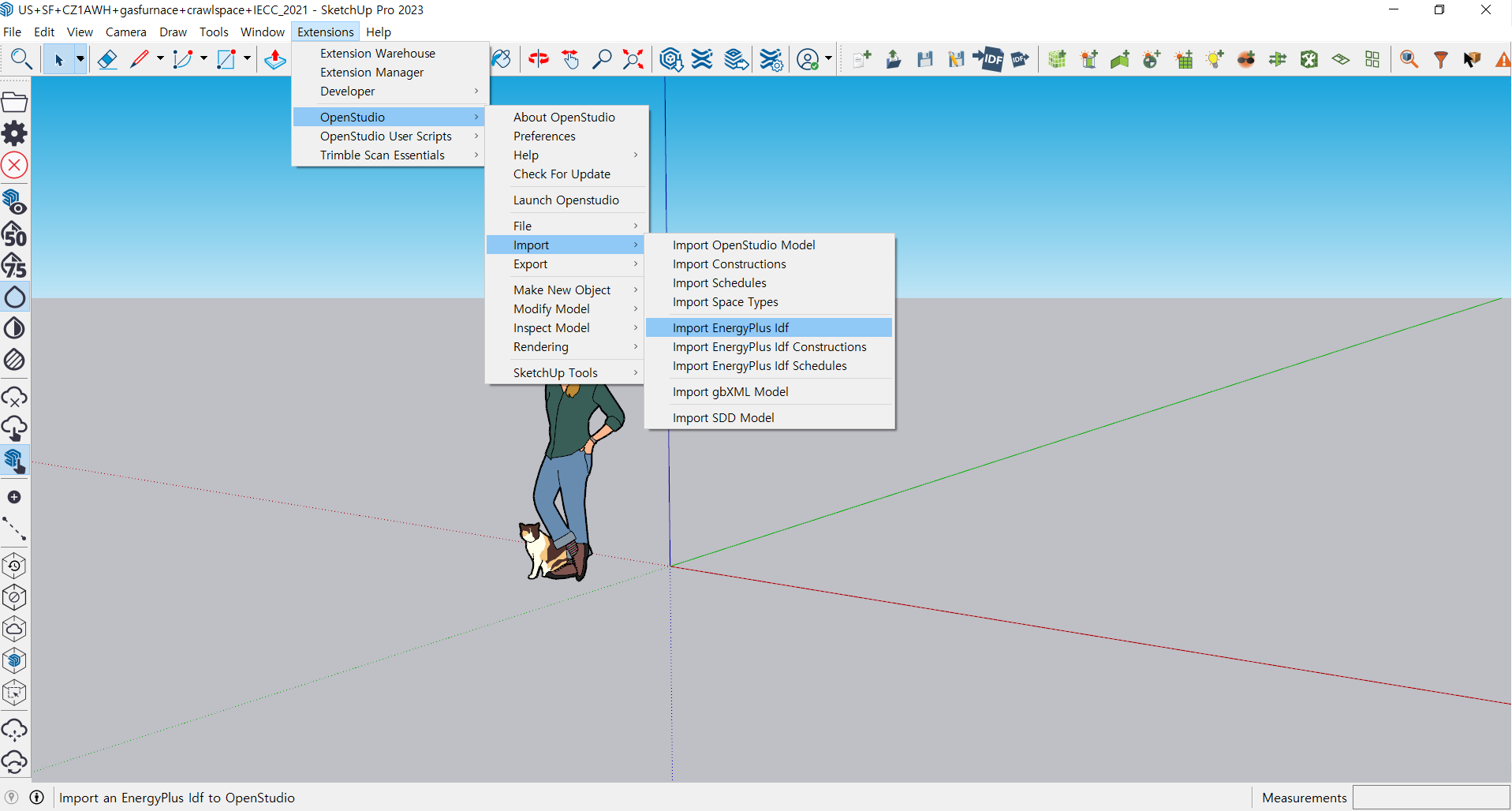Open About OpenStudio
This screenshot has width=1512, height=811.
[x=565, y=118]
